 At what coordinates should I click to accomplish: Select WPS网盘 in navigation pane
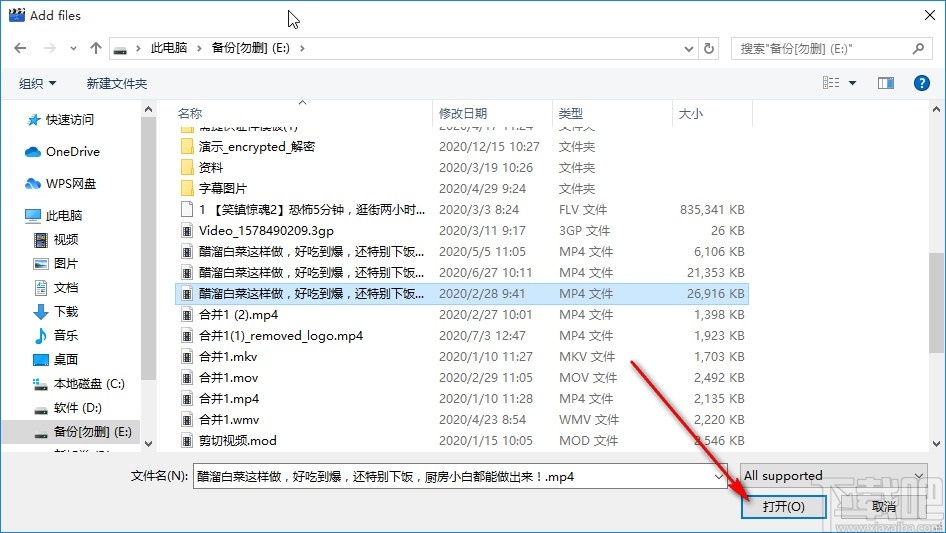click(x=60, y=184)
